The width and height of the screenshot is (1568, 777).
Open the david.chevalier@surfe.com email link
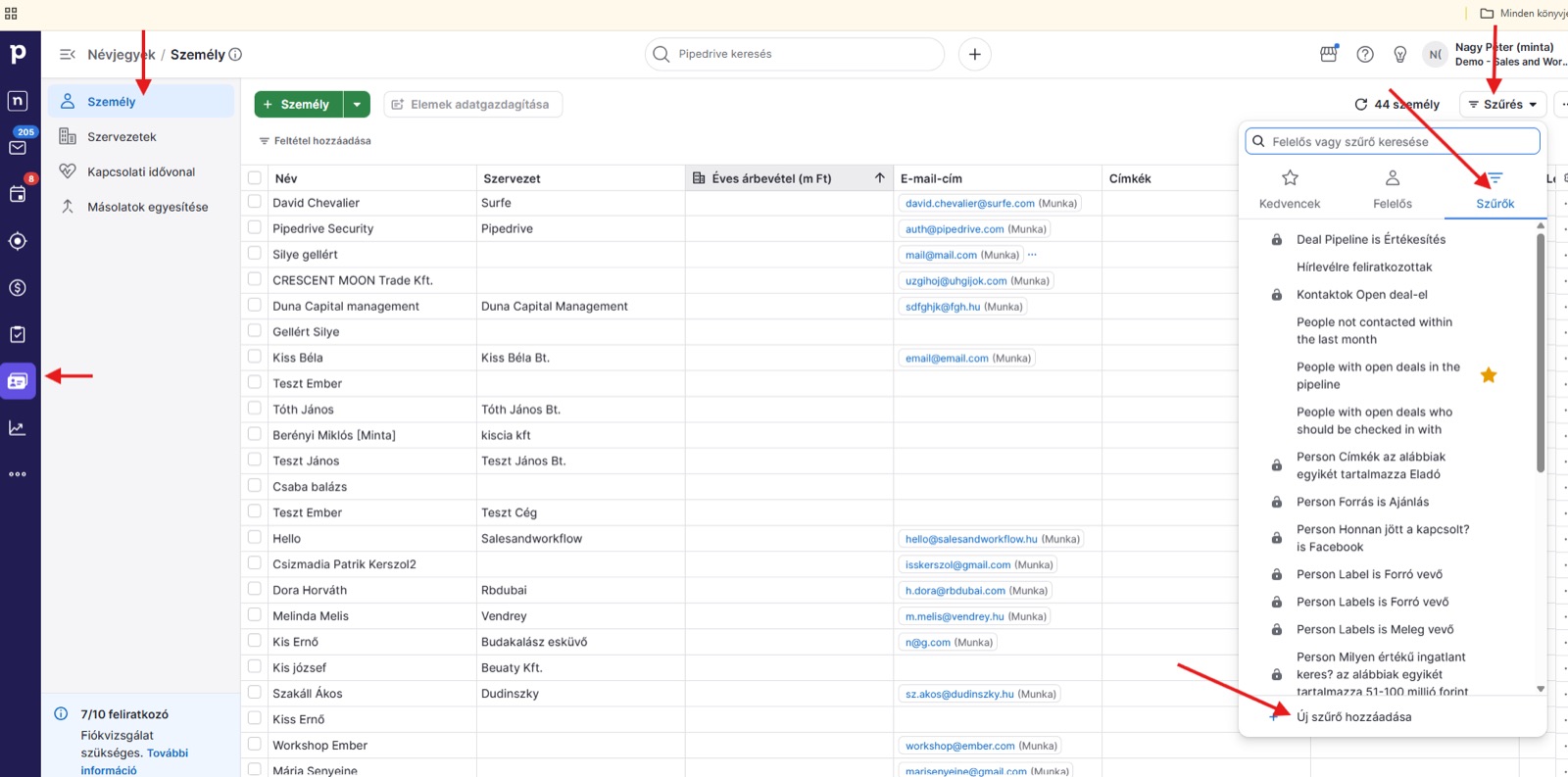tap(969, 203)
